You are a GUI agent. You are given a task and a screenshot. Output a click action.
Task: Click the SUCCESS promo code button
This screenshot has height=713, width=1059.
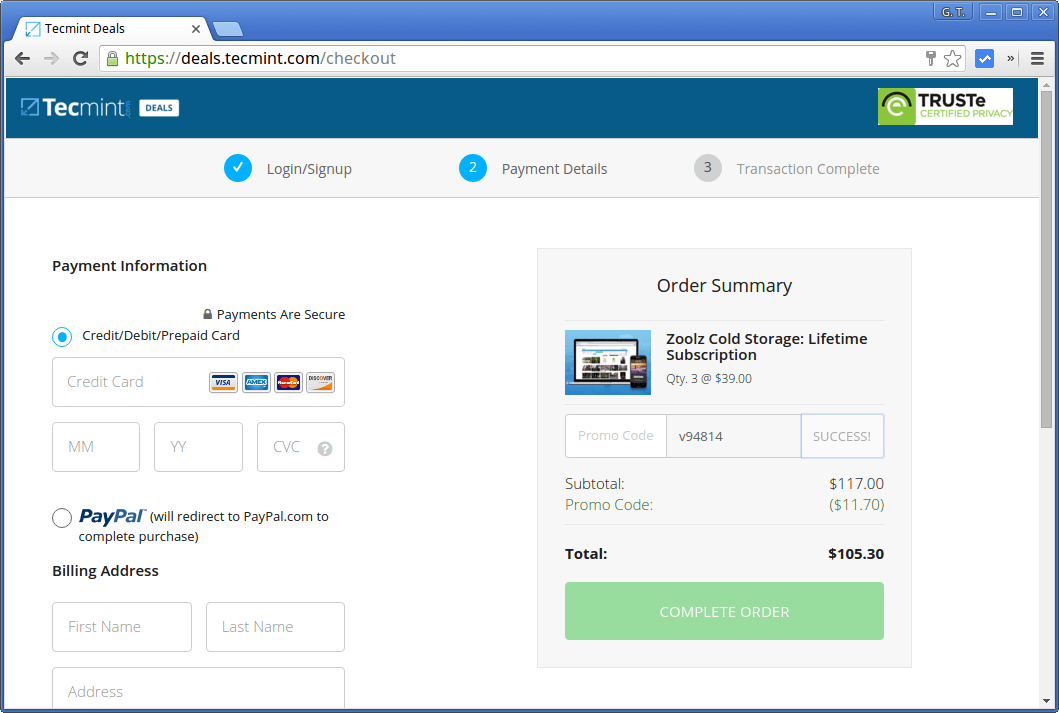tap(842, 435)
